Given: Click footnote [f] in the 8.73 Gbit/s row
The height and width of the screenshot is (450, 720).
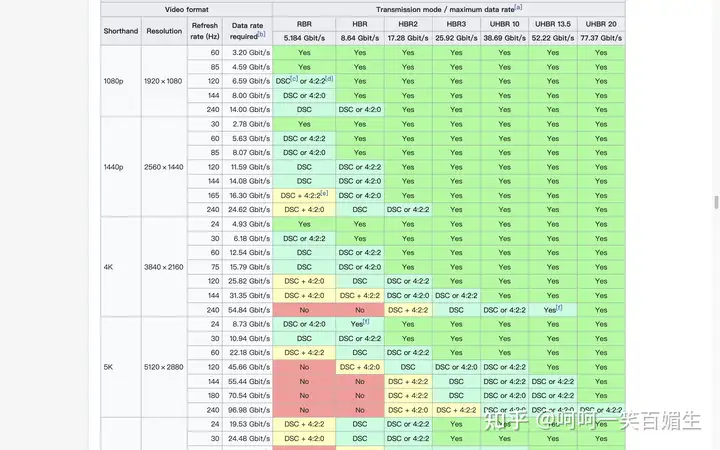Looking at the screenshot, I should 366,322.
